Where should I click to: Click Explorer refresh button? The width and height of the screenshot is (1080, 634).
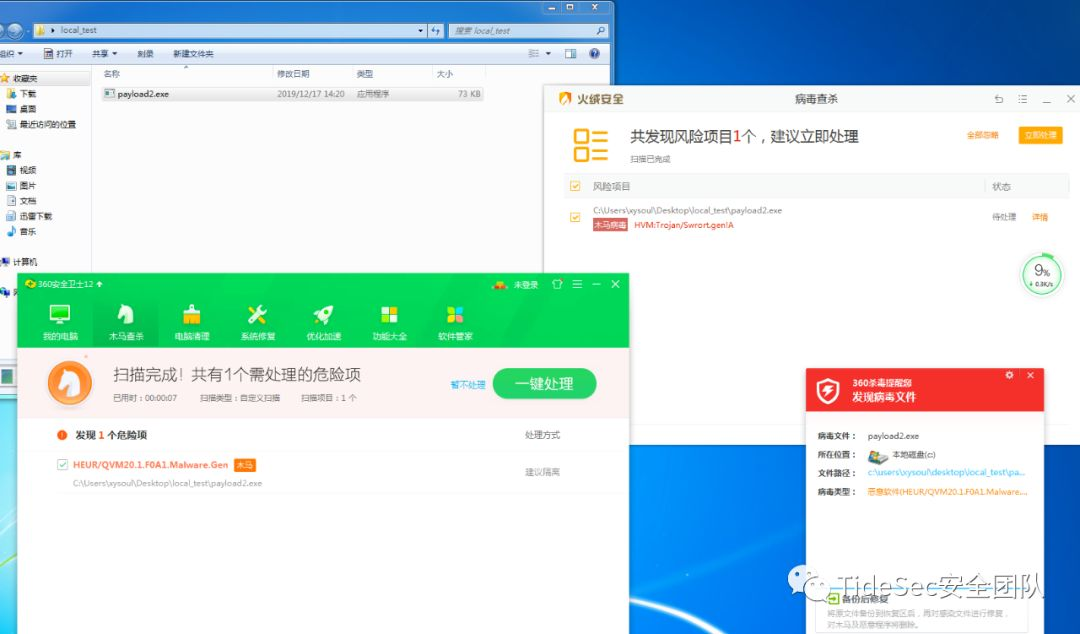pyautogui.click(x=435, y=30)
